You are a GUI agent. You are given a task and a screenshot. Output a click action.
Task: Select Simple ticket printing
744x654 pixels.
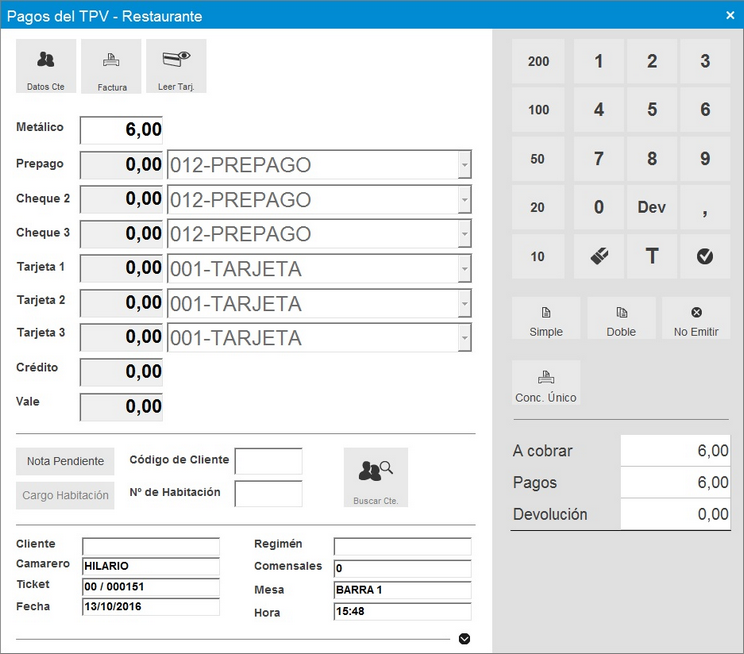coord(546,318)
